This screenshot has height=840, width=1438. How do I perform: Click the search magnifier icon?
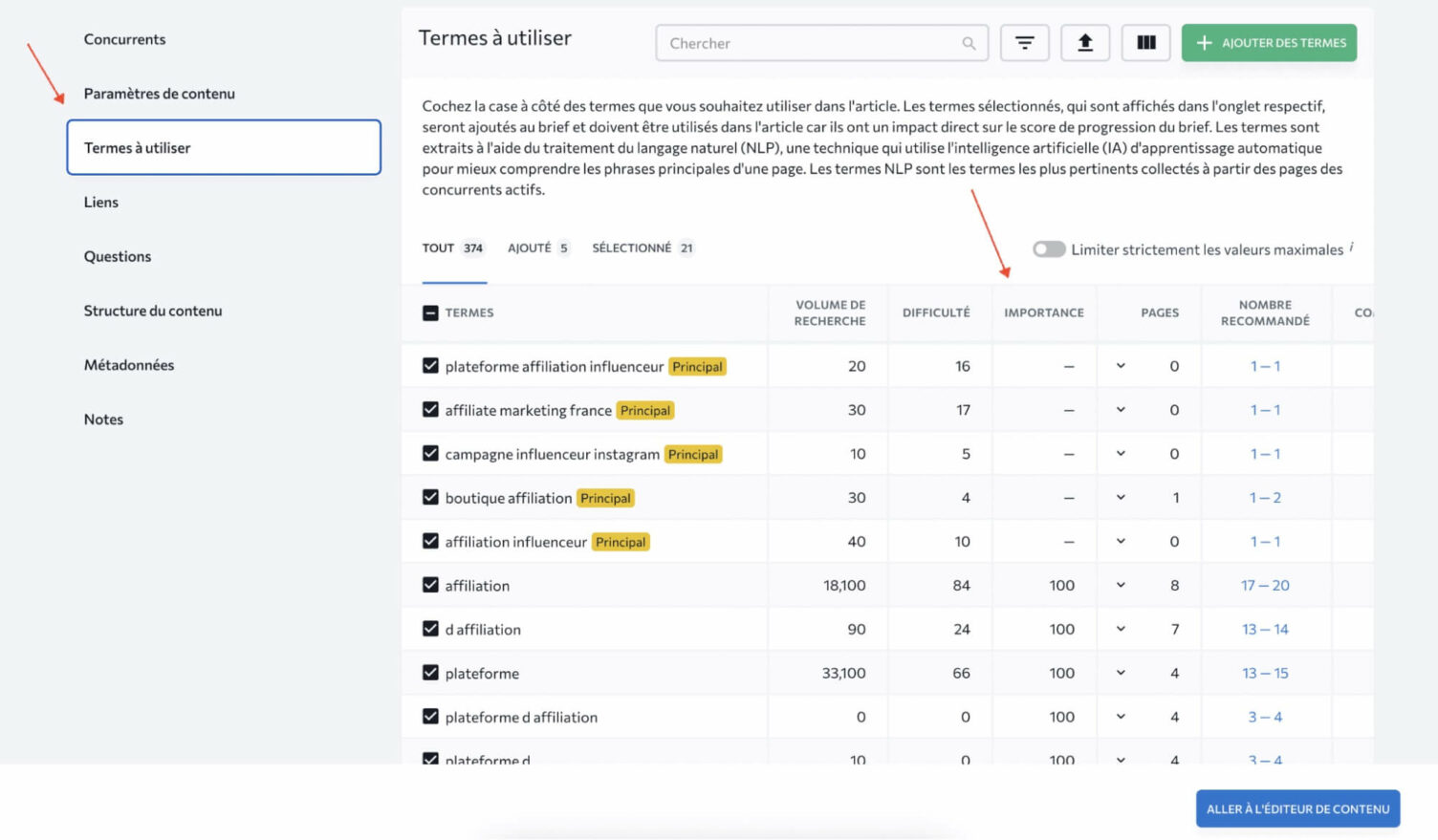(x=969, y=43)
